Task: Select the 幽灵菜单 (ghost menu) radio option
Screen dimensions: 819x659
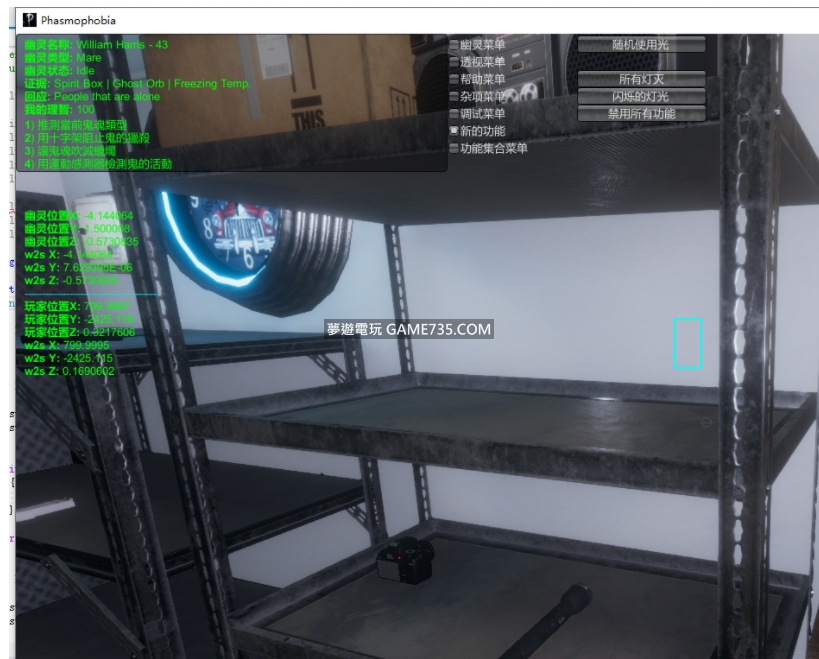Action: [477, 45]
